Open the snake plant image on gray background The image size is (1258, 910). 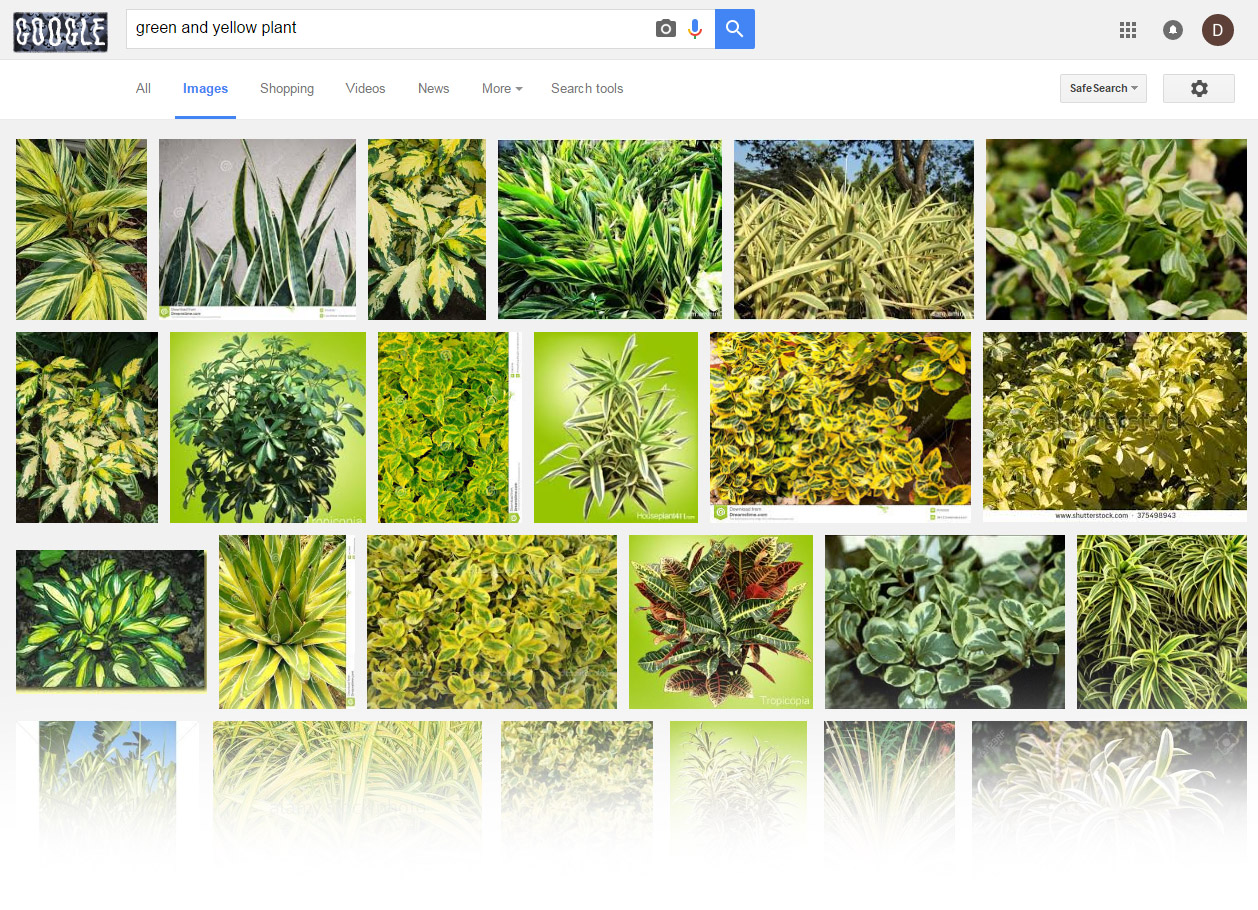(x=257, y=228)
